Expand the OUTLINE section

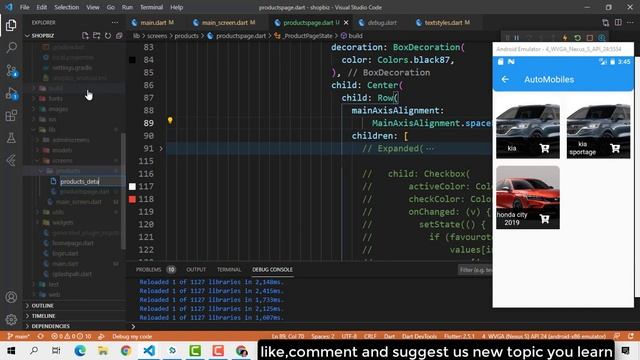click(42, 306)
